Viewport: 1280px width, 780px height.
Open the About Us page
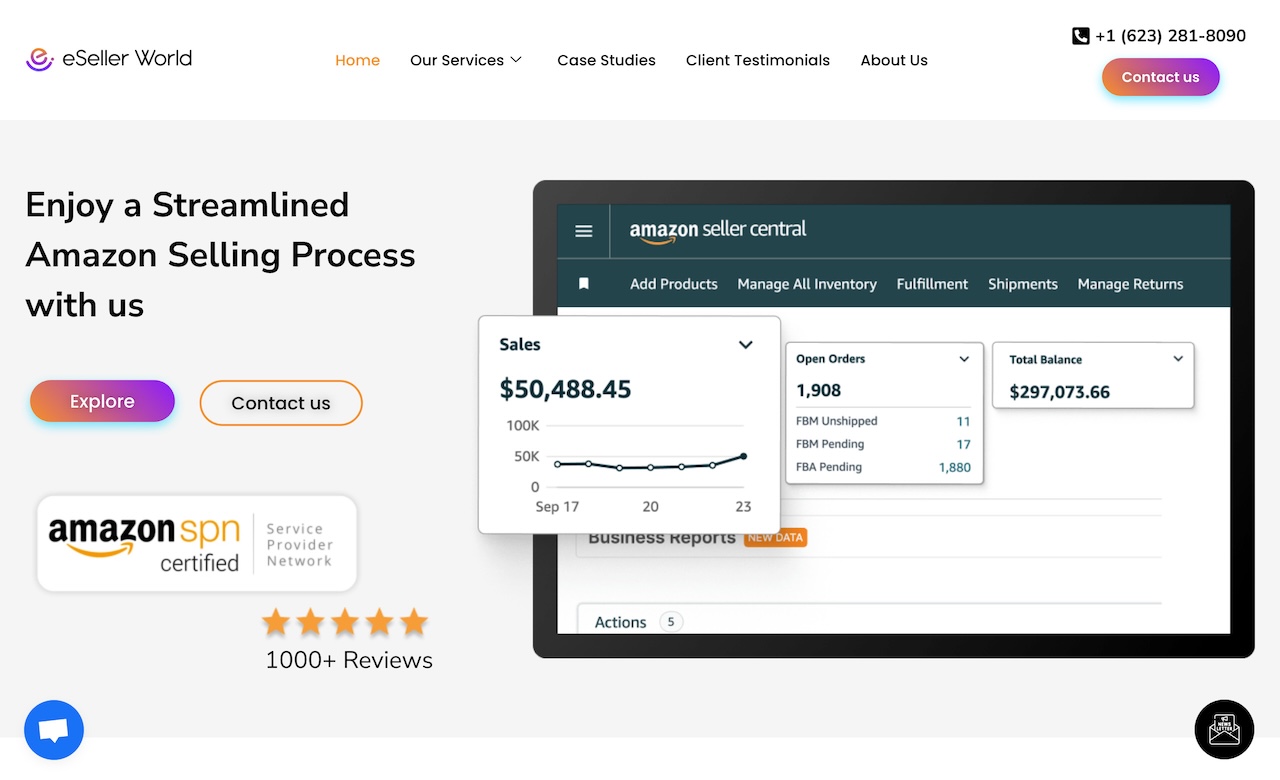pyautogui.click(x=894, y=60)
